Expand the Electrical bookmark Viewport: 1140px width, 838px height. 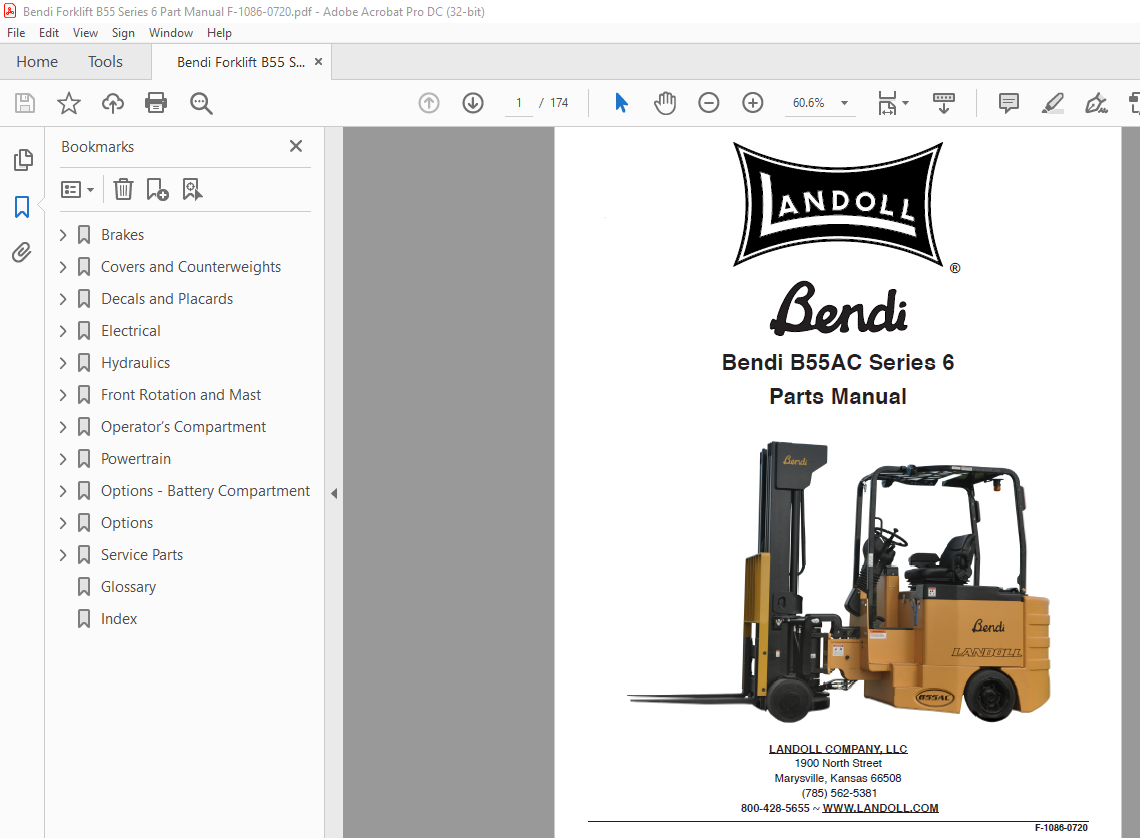click(x=63, y=331)
